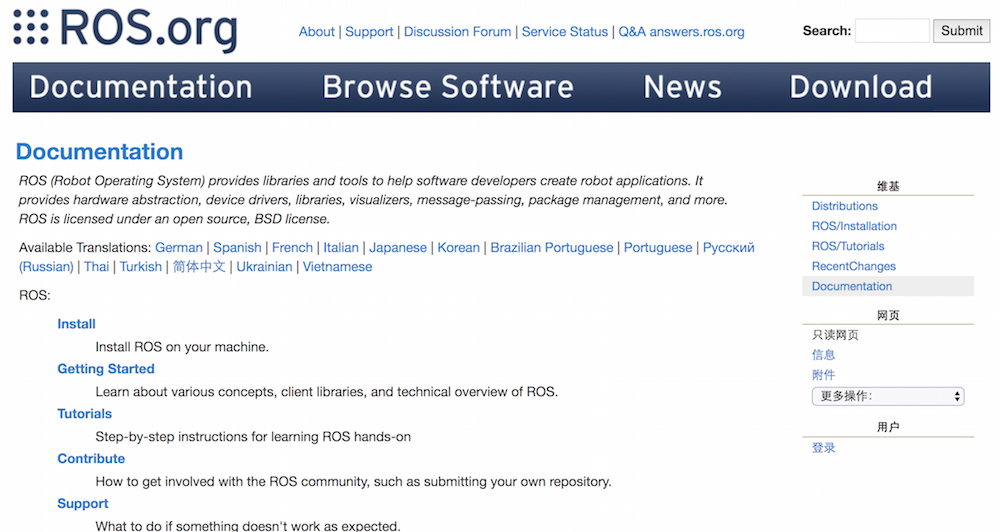This screenshot has width=1000, height=532.
Task: Open the Getting Started link
Action: point(106,369)
